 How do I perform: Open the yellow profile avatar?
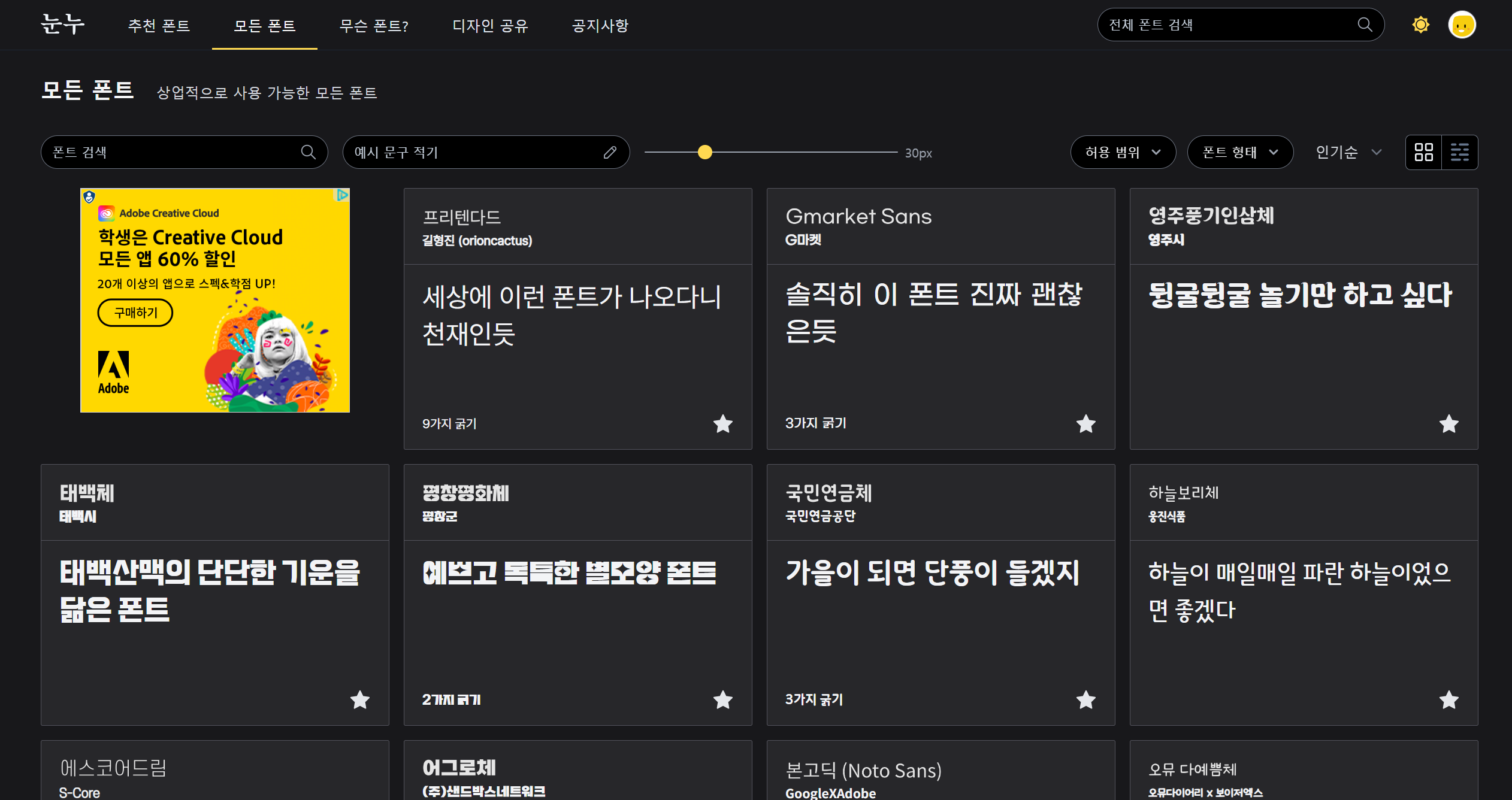(x=1462, y=25)
